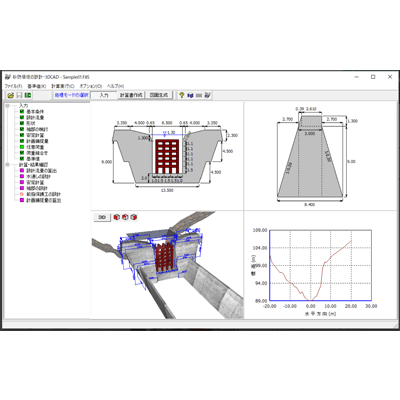Select 任意荷重 in the input tree
Screen dimensions: 400x400
coord(35,147)
